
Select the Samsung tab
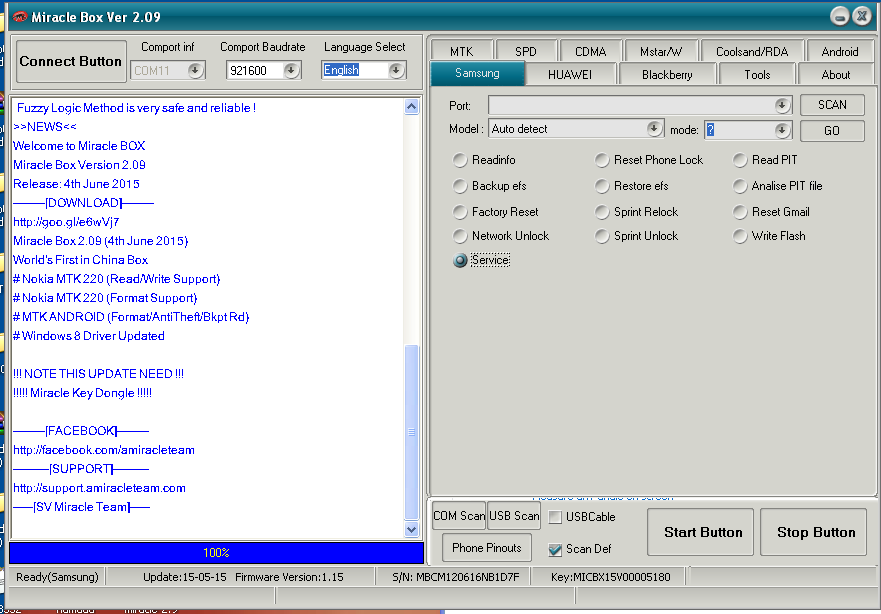click(x=478, y=74)
